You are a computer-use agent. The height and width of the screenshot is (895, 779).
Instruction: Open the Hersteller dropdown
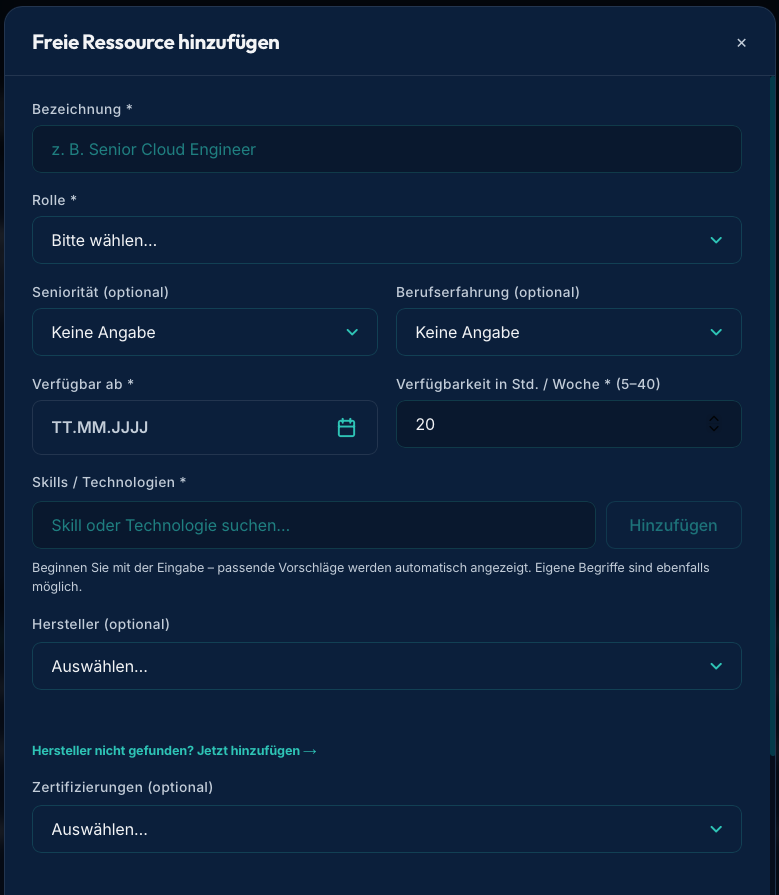(386, 666)
